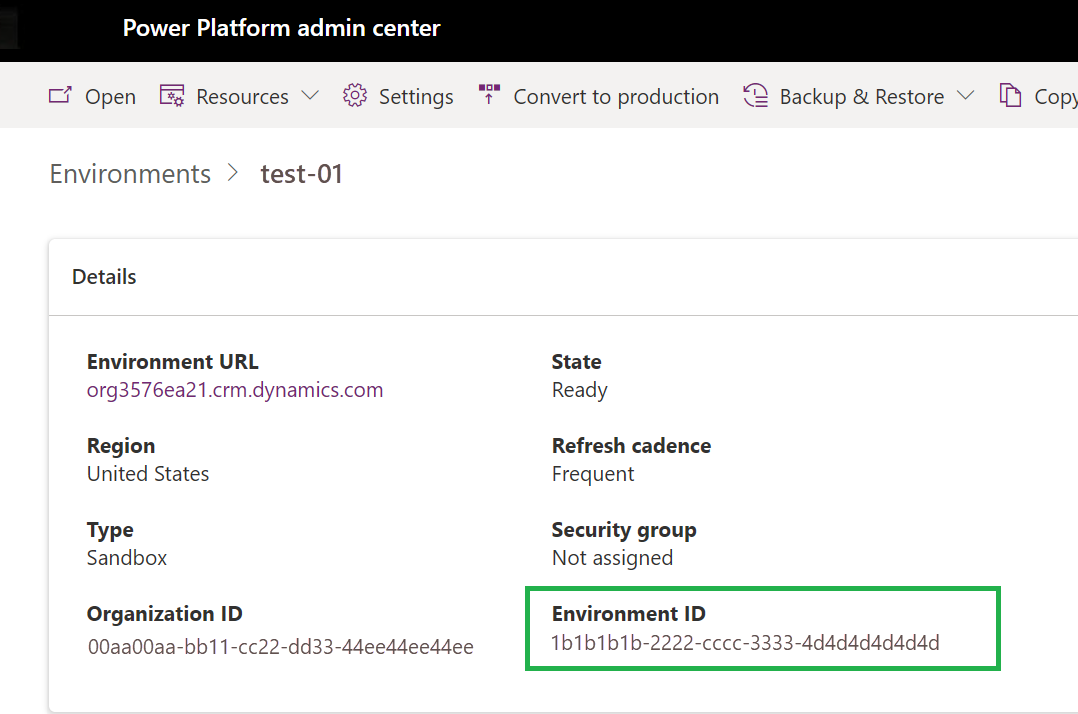Click the Organization ID value
The image size is (1078, 714).
[280, 646]
